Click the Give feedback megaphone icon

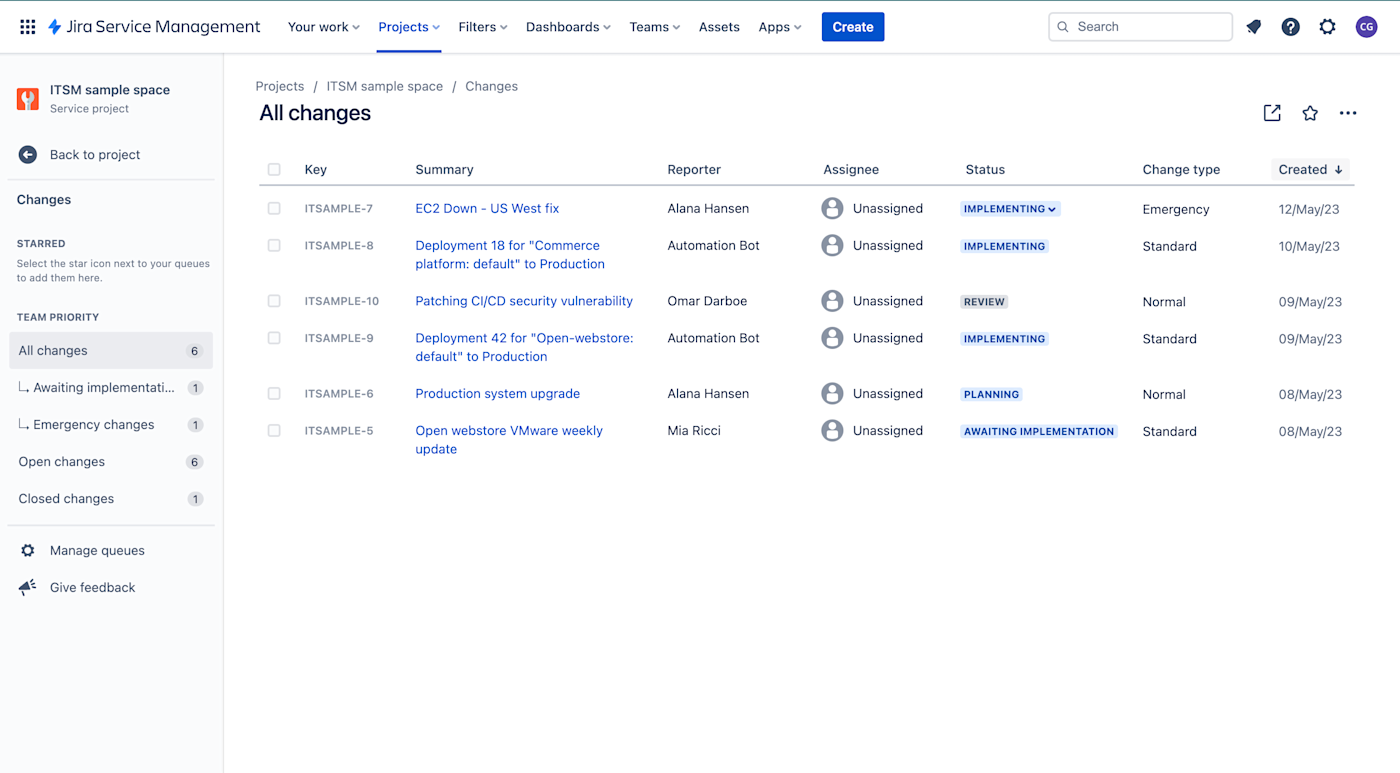(28, 587)
